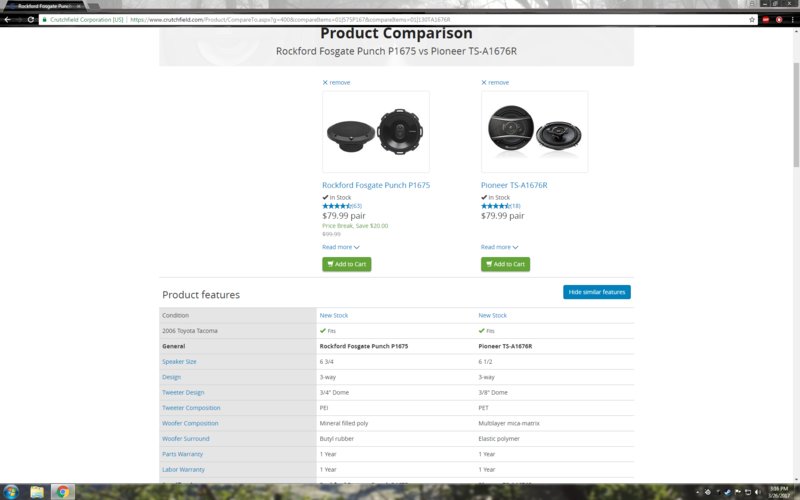
Task: Click the browser address bar URL
Action: [x=290, y=19]
